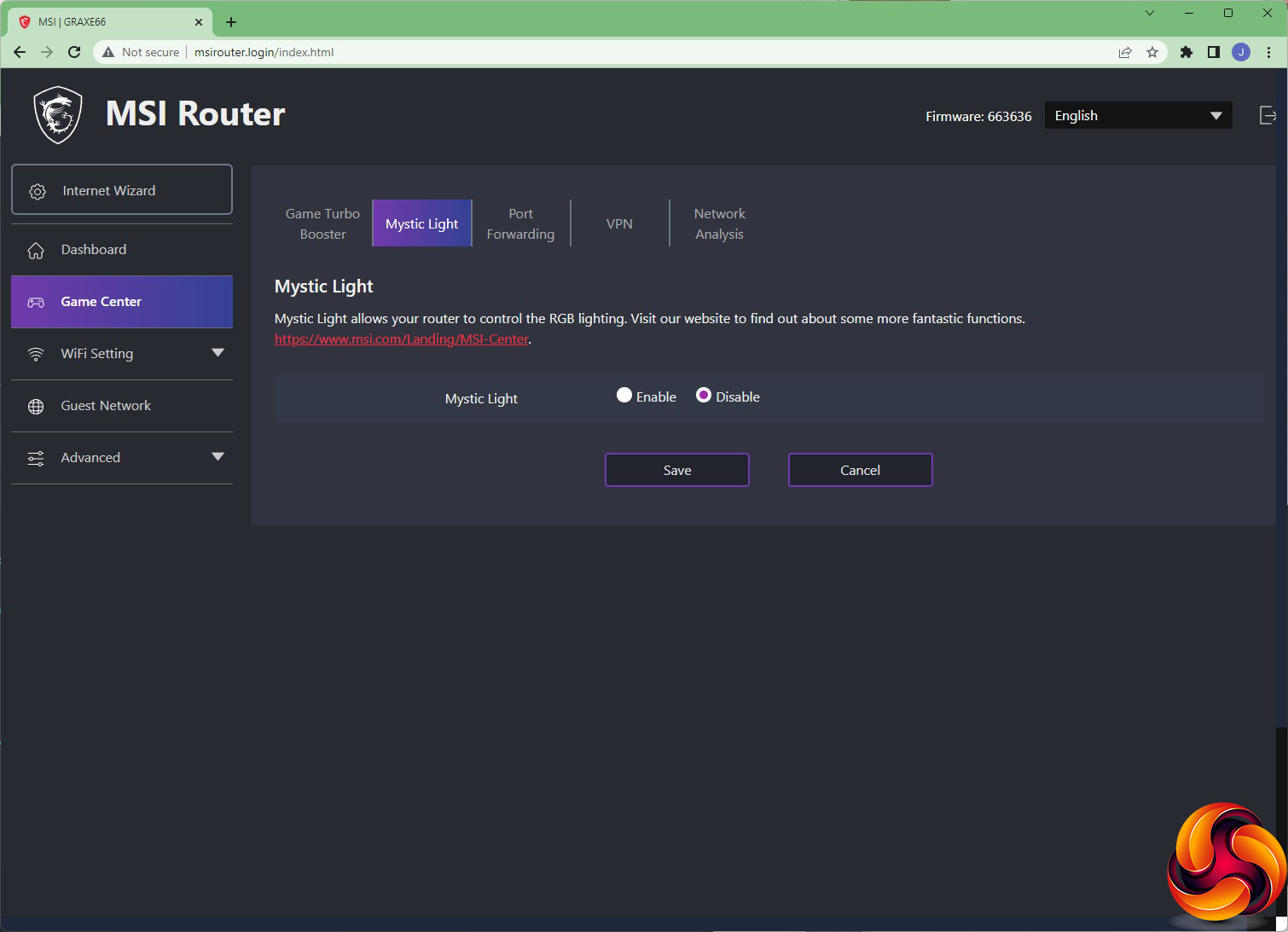Screen dimensions: 1288x932
Task: Go back using the browser back arrow
Action: pos(20,52)
